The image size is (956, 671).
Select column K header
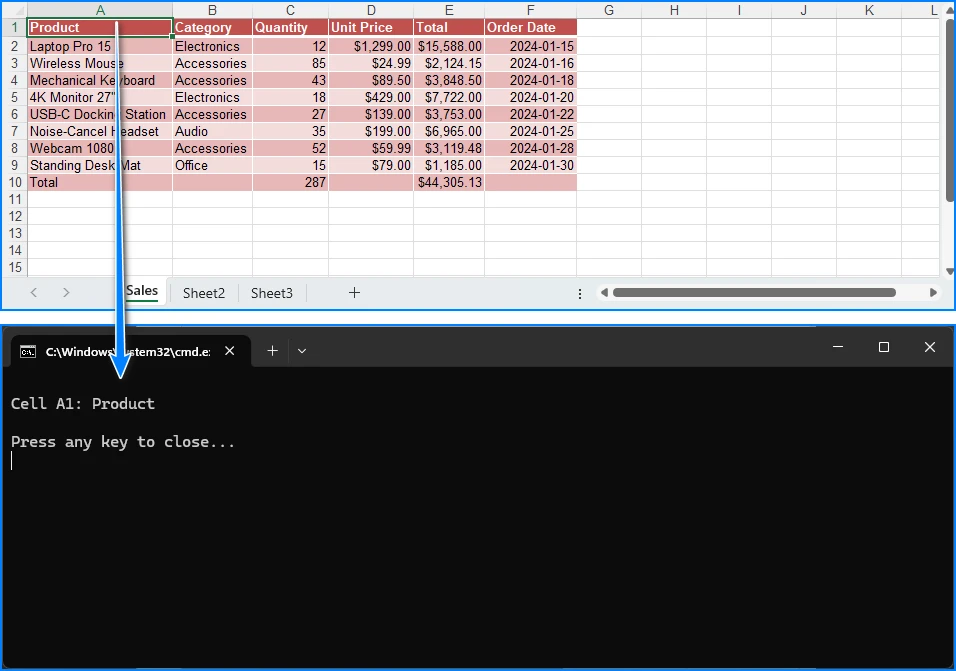point(869,10)
